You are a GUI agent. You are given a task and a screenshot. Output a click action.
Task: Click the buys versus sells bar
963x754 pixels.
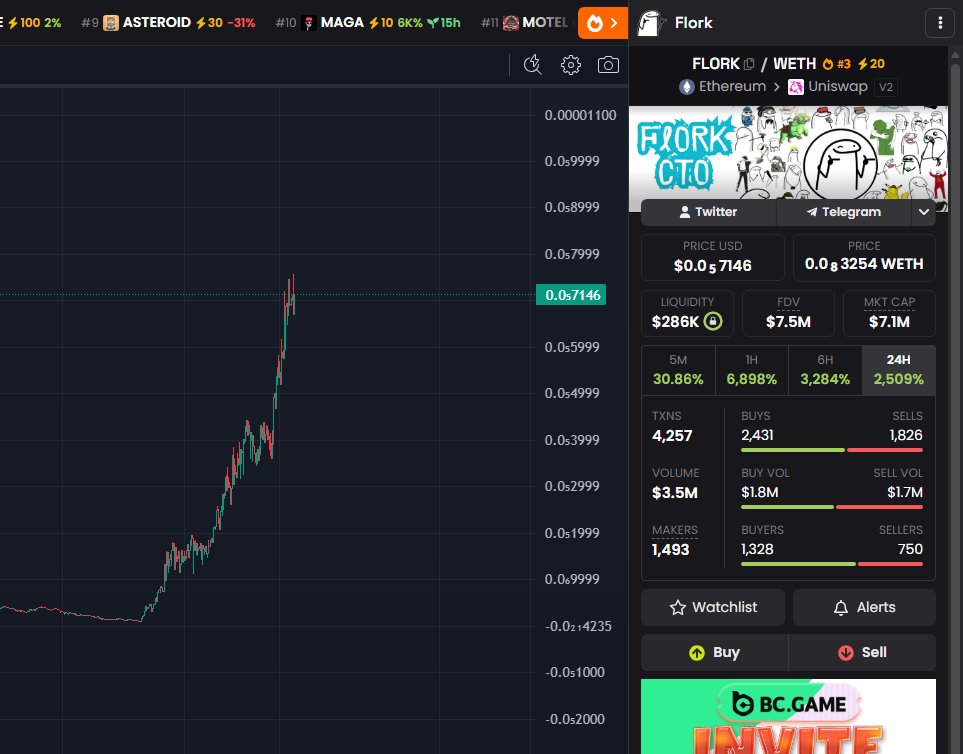click(x=832, y=450)
